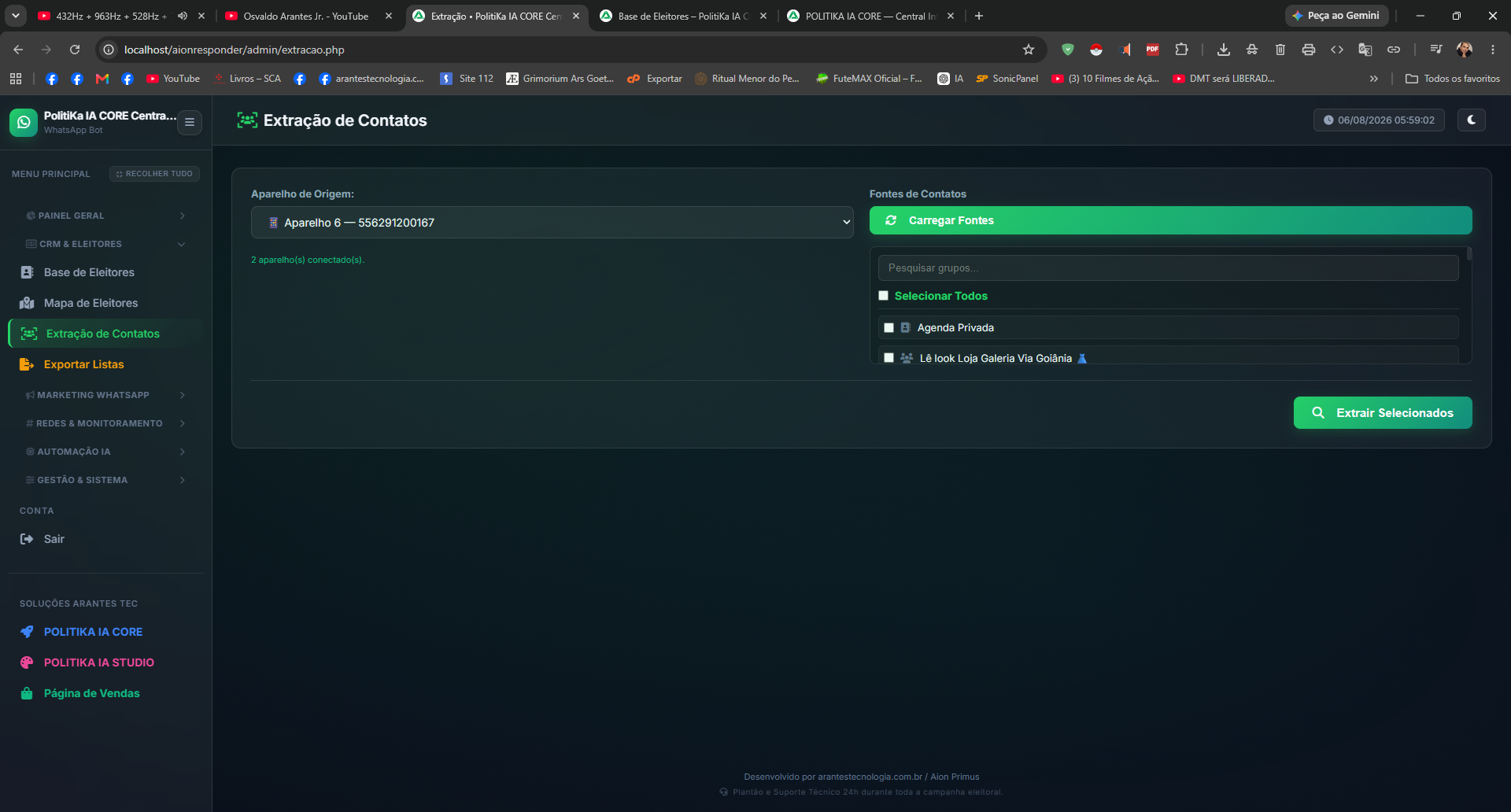Expand AUTOMAÇÃO IA section
The height and width of the screenshot is (812, 1511).
[x=105, y=452]
